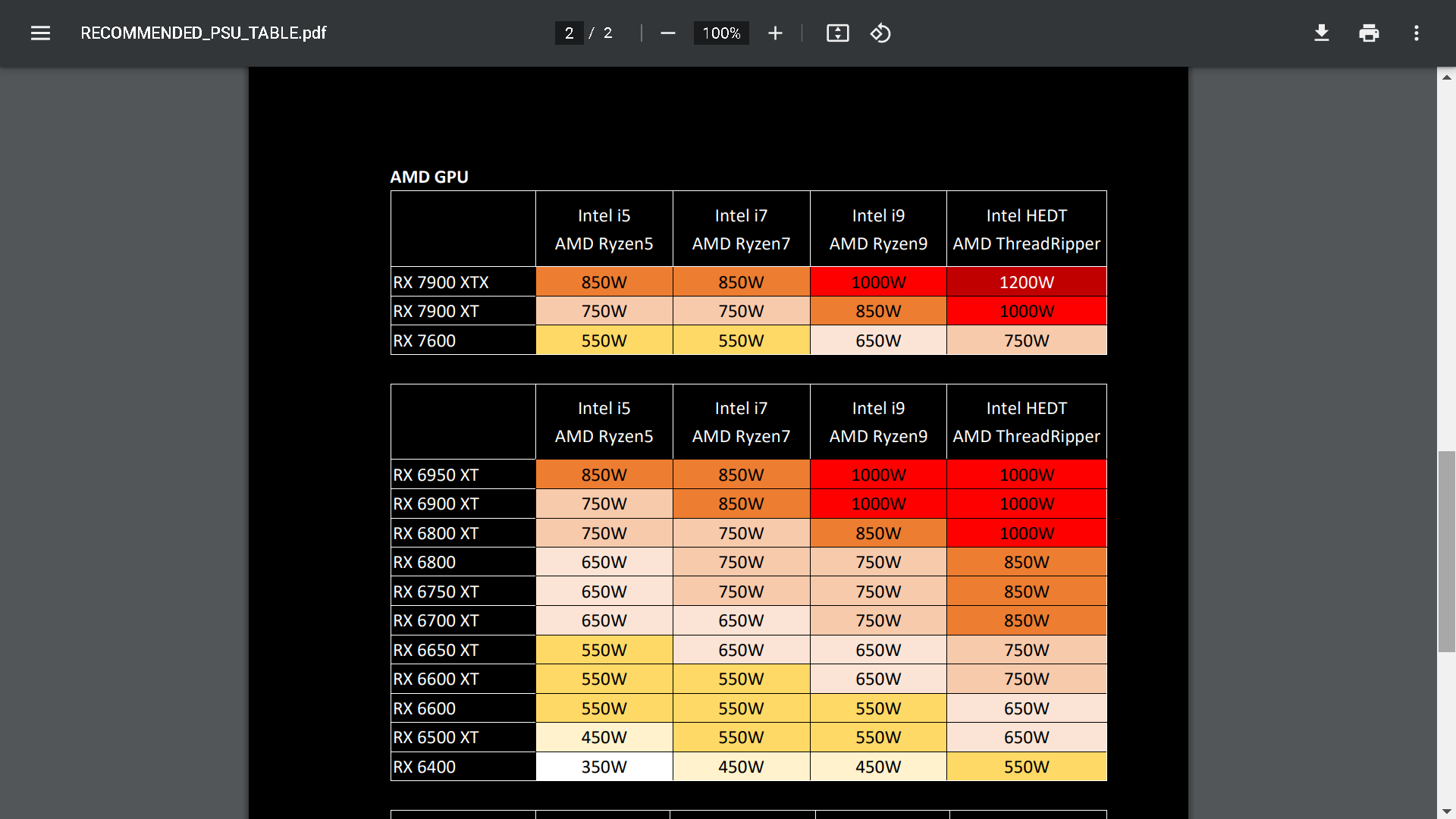Viewport: 1456px width, 819px height.
Task: Click RX 6900 XT Intel i7 850W cell
Action: 741,504
